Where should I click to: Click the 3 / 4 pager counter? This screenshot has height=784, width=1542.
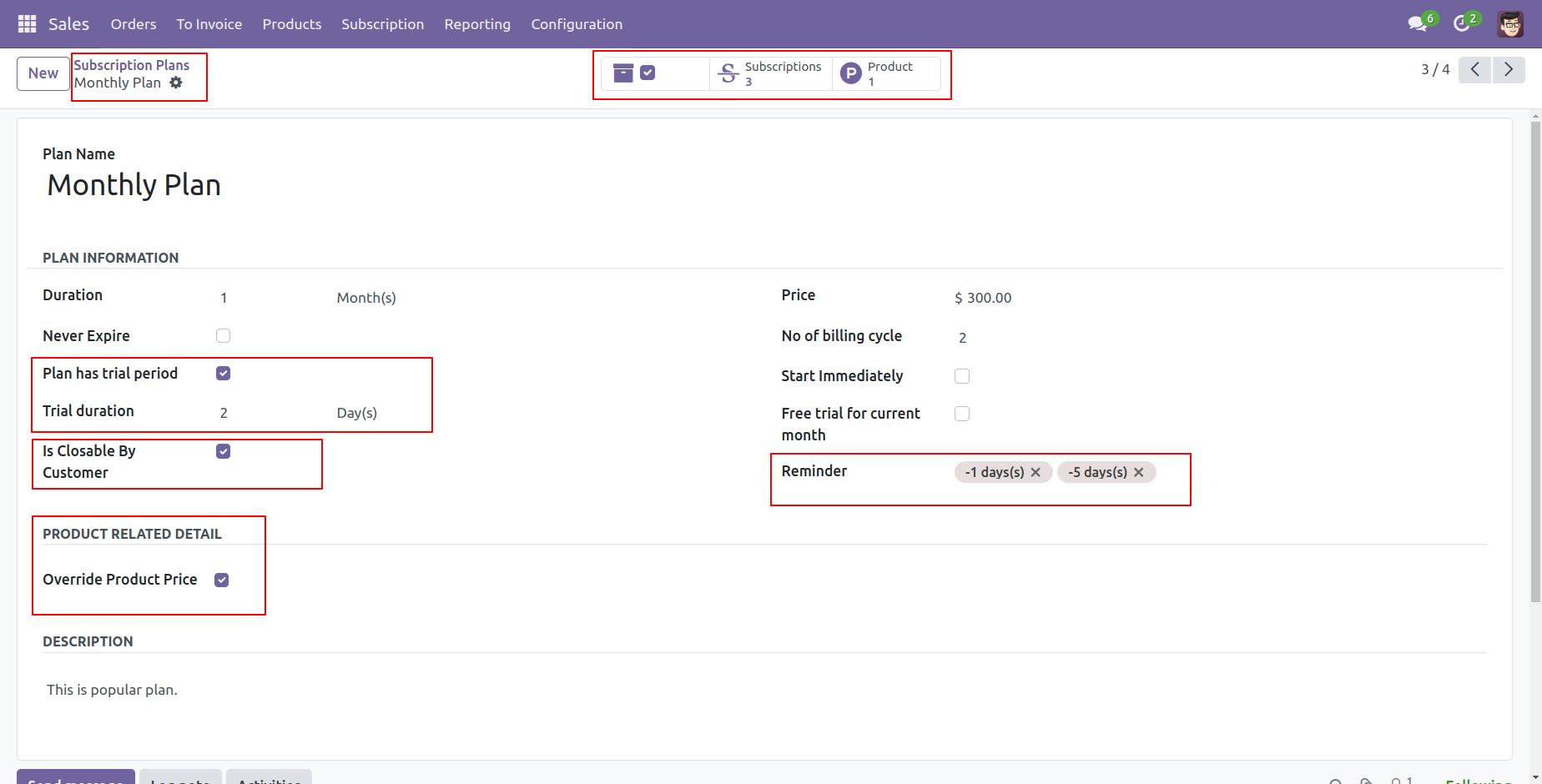pos(1435,70)
